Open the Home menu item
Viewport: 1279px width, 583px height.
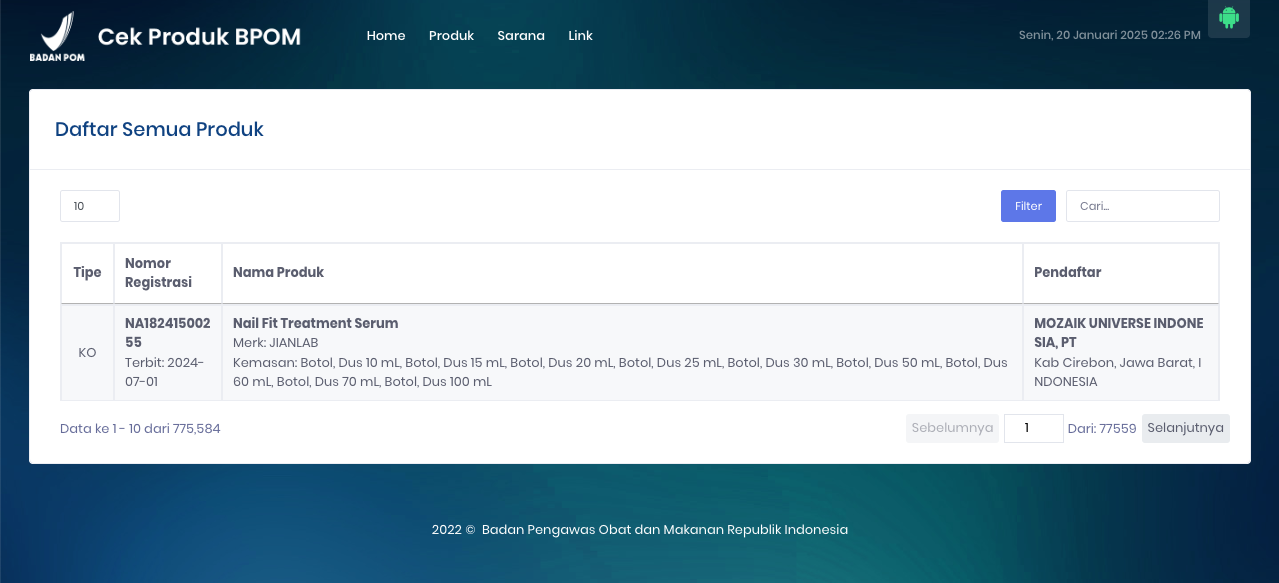point(386,36)
